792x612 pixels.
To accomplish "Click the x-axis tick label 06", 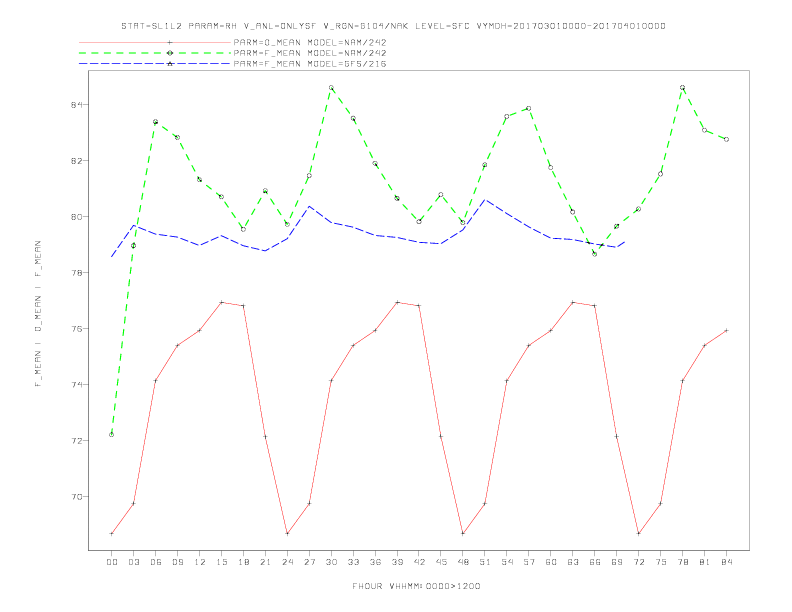I will (x=156, y=562).
